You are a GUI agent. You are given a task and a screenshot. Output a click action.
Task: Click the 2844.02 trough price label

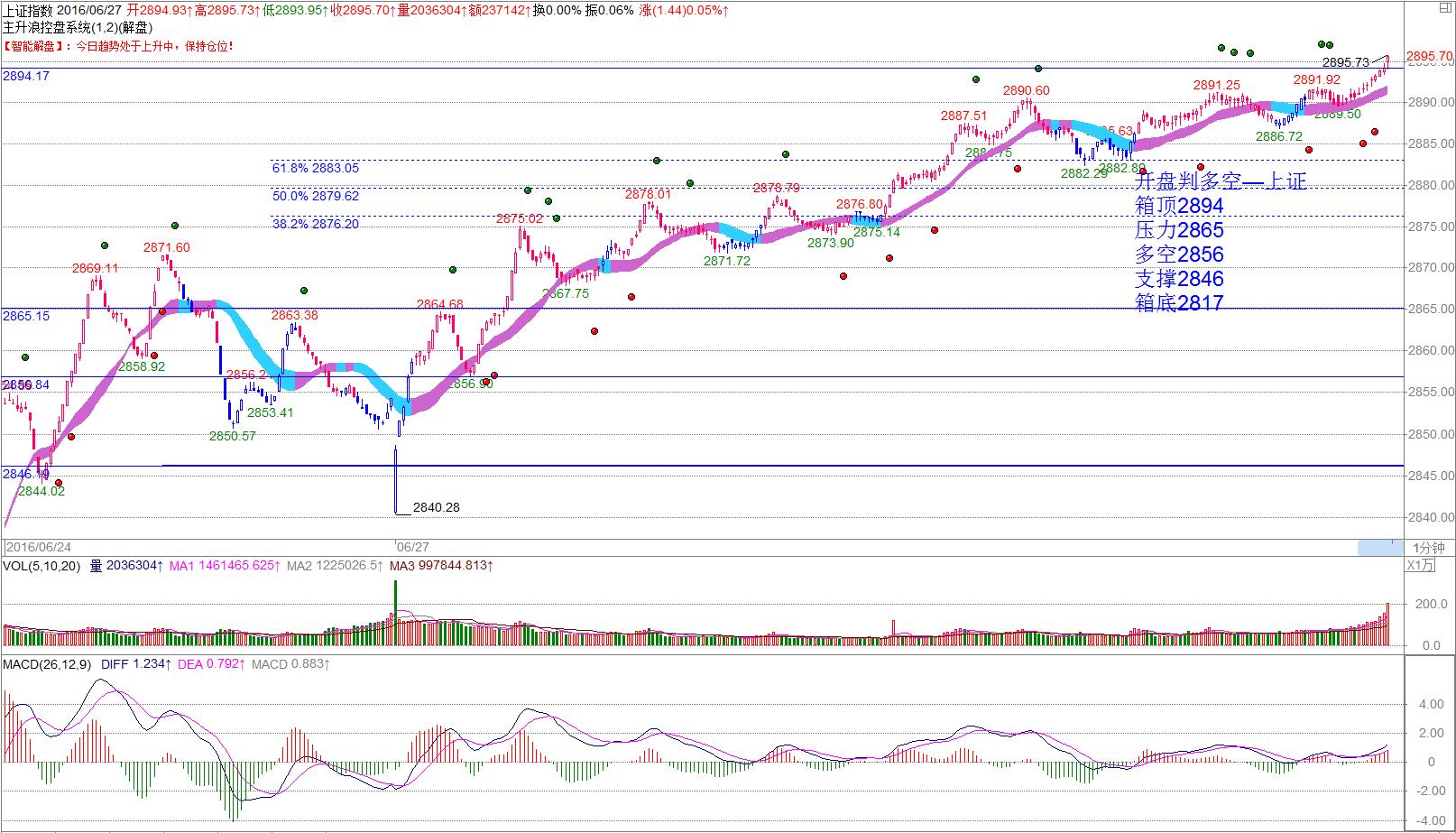41,491
